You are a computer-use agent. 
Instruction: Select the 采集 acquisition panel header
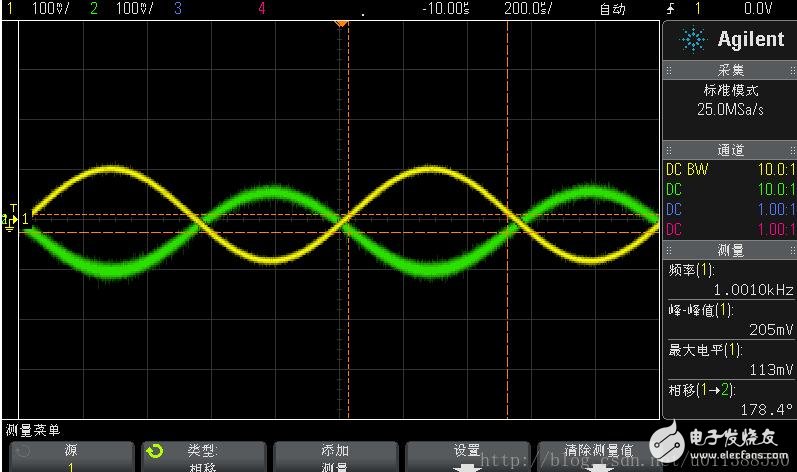pyautogui.click(x=730, y=72)
